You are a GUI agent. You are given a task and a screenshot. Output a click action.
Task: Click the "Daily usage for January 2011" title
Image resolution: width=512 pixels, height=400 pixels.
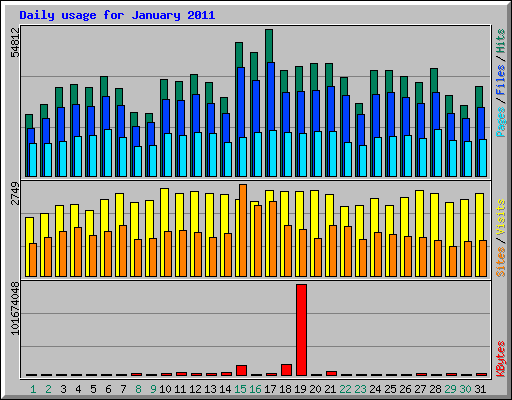point(117,15)
